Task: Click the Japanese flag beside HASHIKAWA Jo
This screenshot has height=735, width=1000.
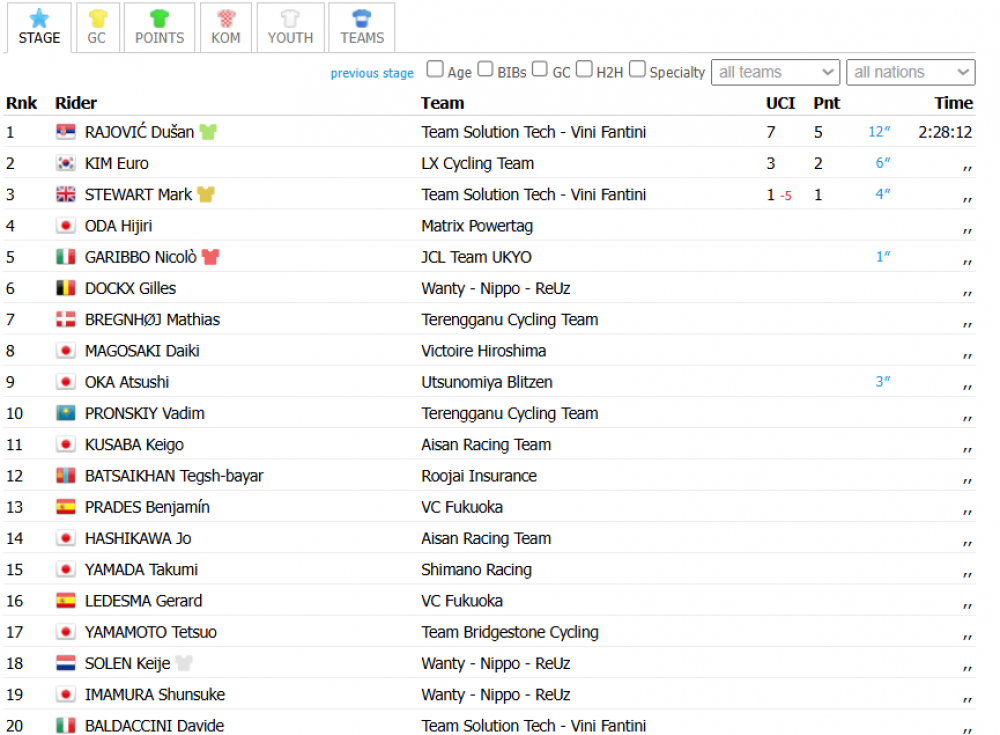Action: (x=66, y=538)
